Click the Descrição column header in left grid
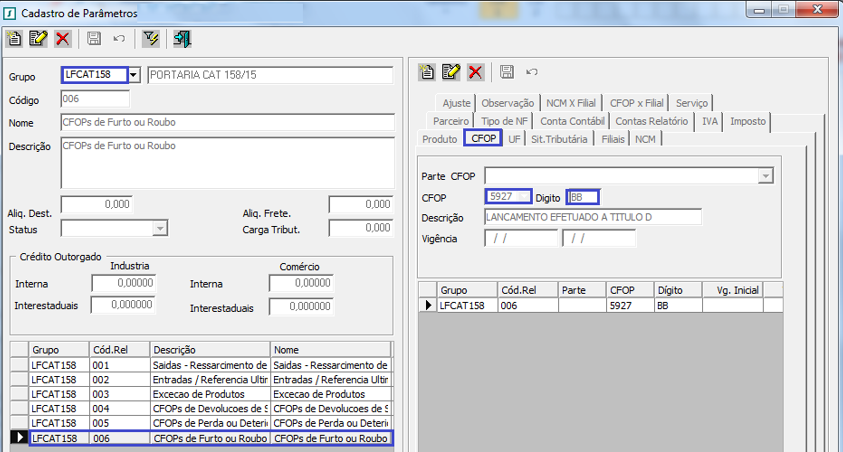This screenshot has width=843, height=452. coord(209,350)
